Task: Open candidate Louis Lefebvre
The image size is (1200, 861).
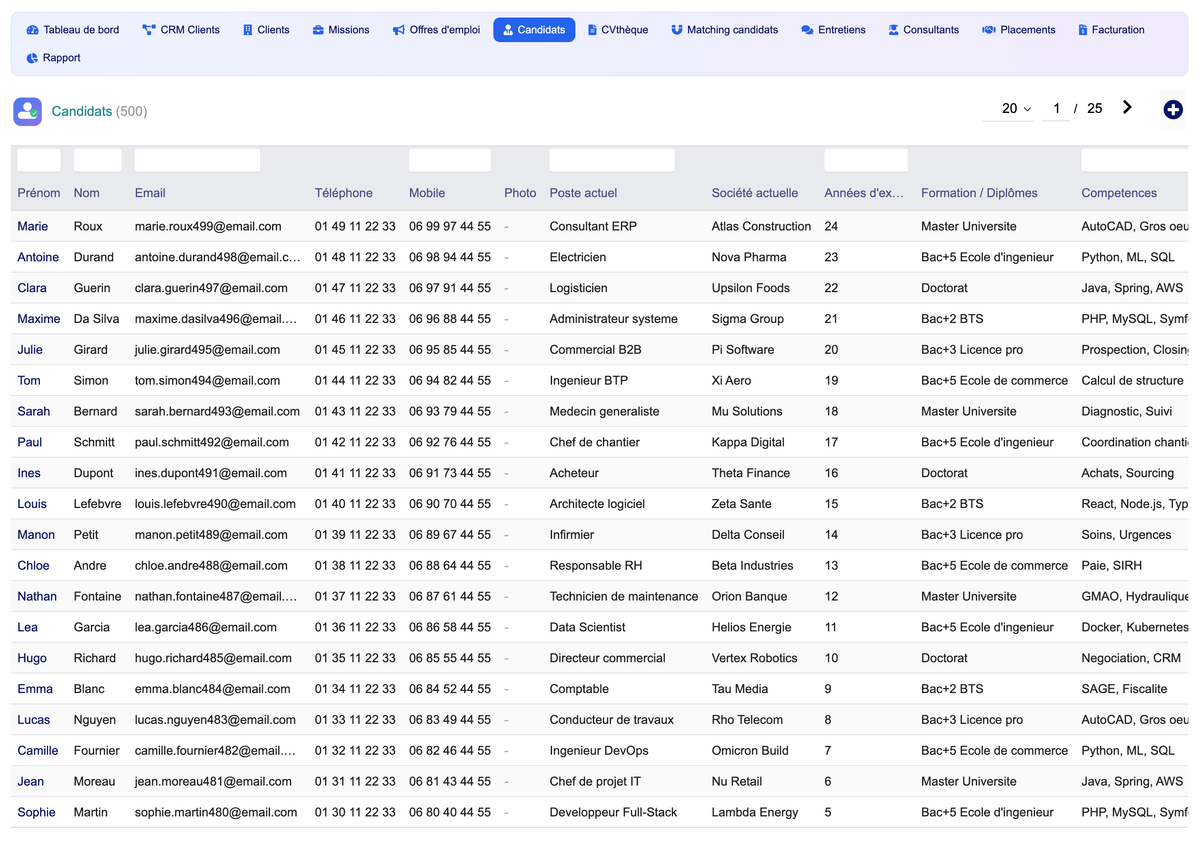Action: (32, 504)
